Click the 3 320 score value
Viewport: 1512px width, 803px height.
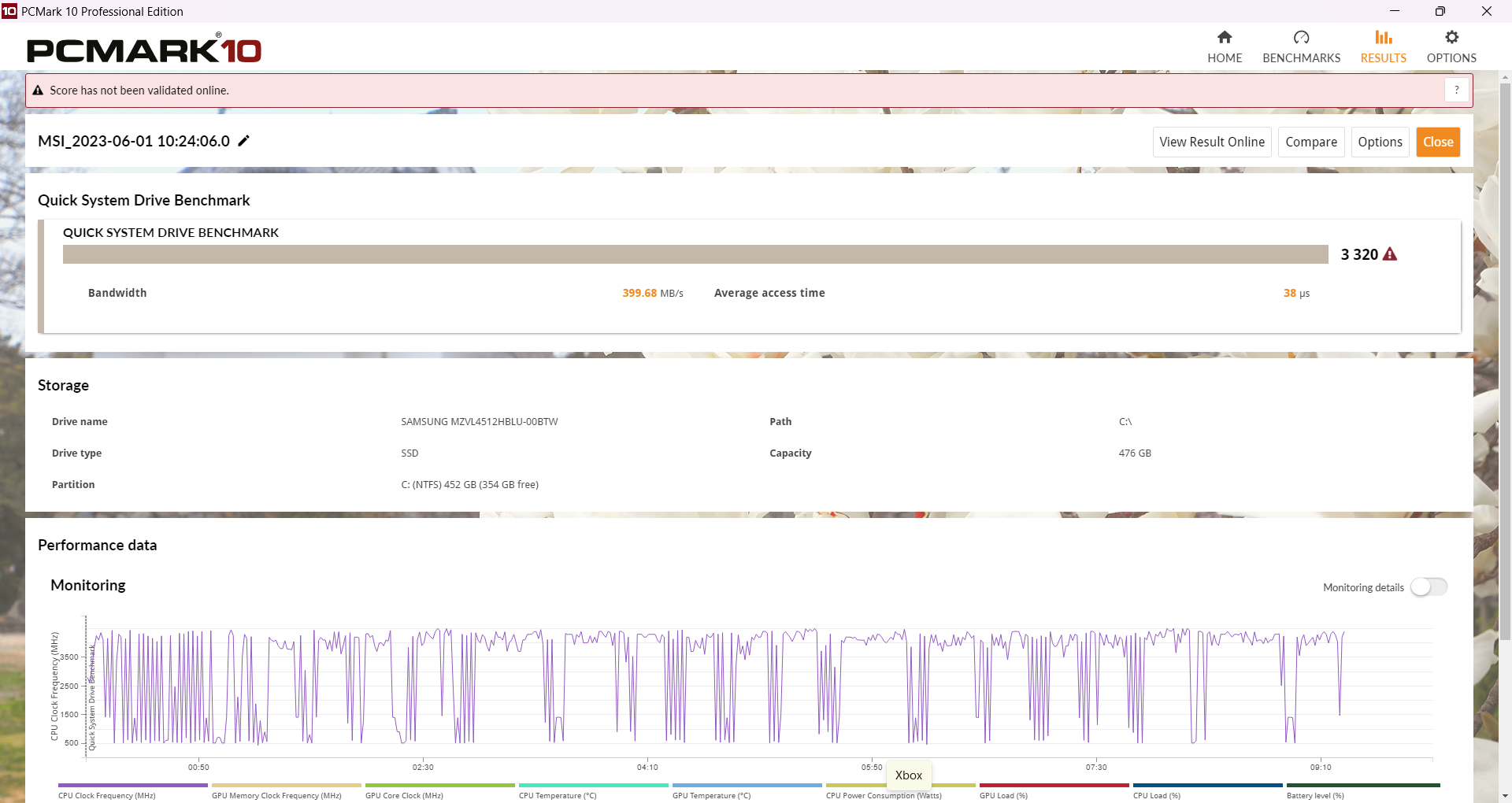tap(1359, 254)
